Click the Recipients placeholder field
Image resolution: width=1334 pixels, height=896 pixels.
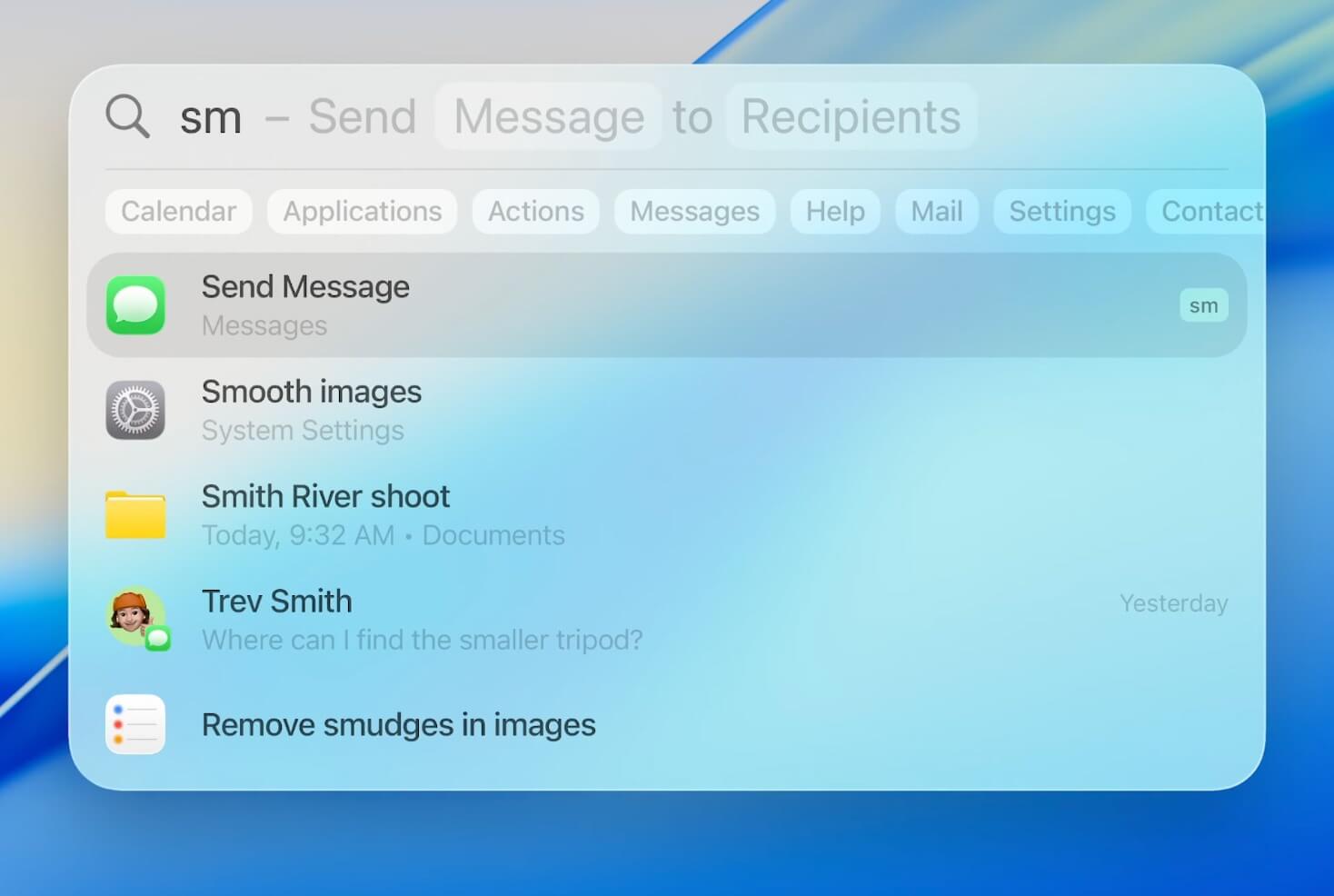[x=851, y=116]
